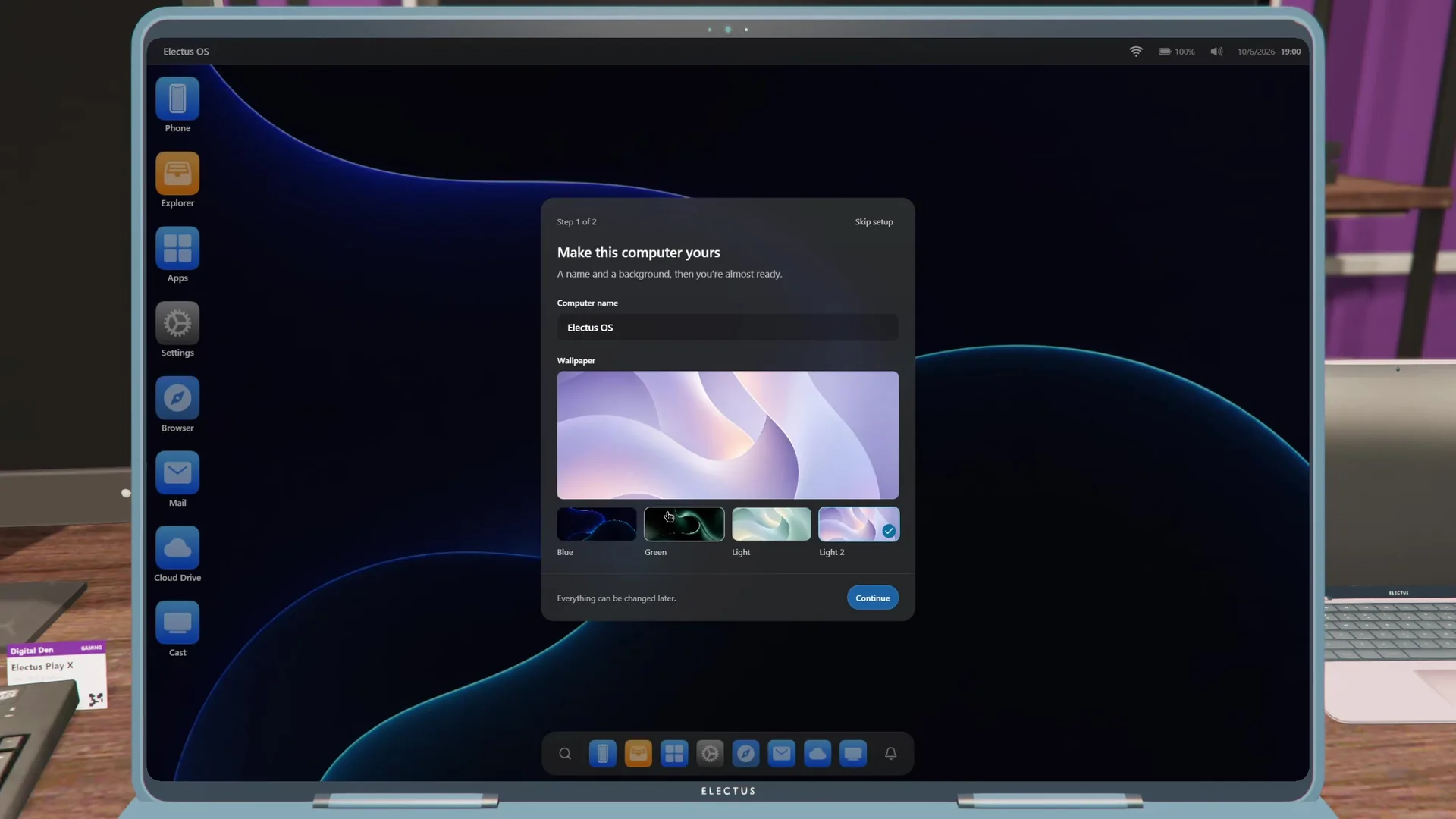This screenshot has width=1456, height=819.
Task: Open Apps grid from the bottom dock
Action: pyautogui.click(x=674, y=754)
